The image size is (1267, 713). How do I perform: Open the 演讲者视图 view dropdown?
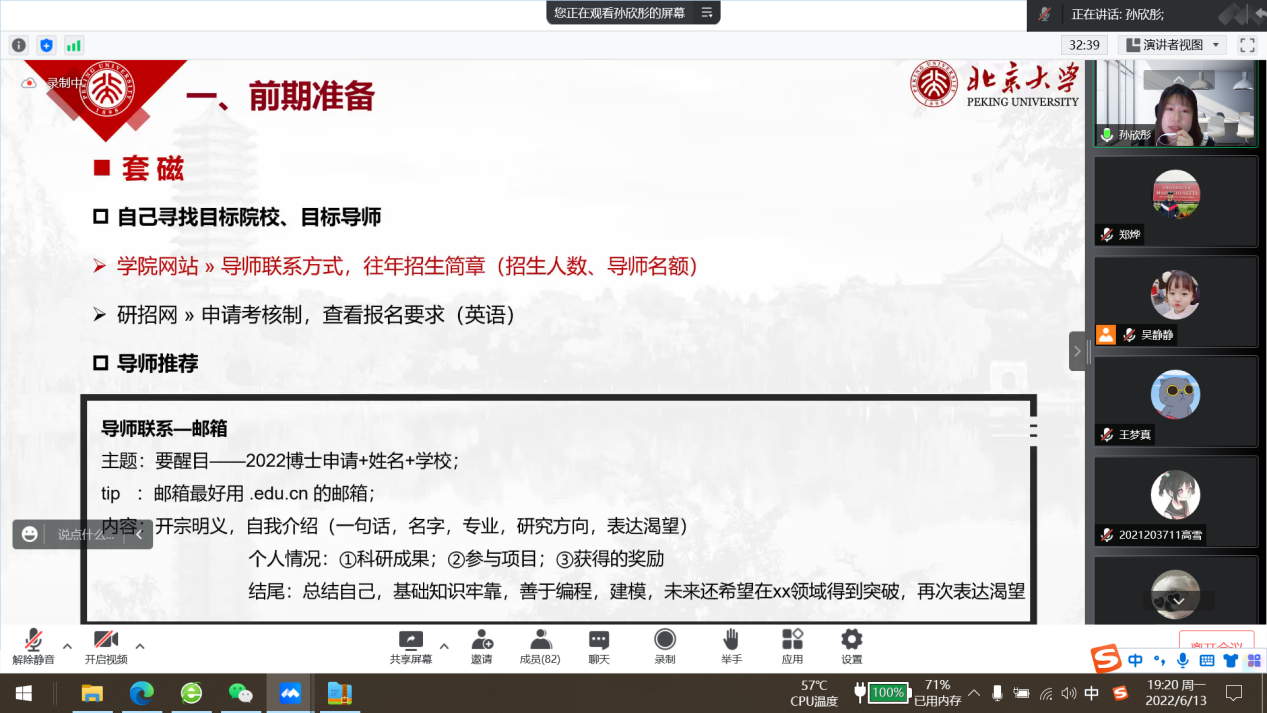pos(1173,45)
